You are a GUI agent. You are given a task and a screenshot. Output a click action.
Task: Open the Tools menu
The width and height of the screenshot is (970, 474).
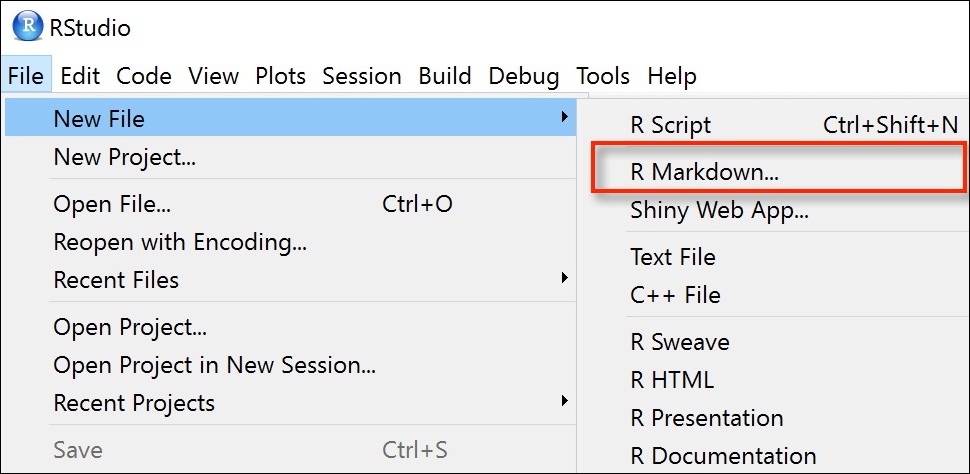603,76
